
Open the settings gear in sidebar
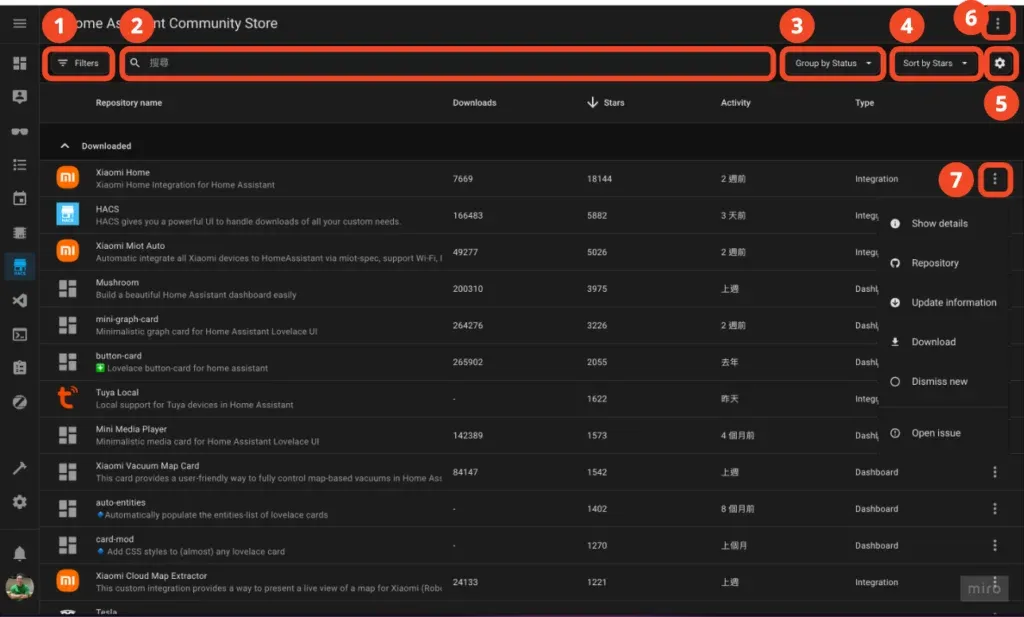(x=19, y=502)
